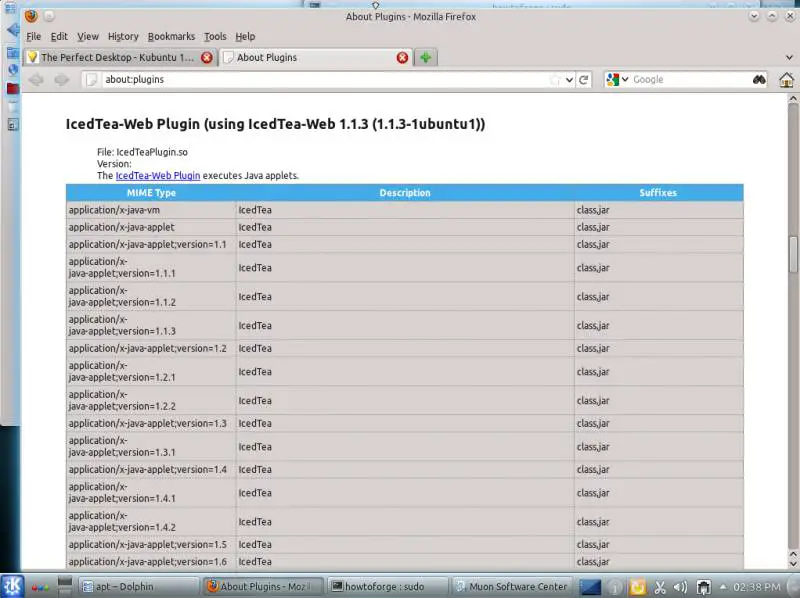
Task: Click the page identity icon in address bar
Action: tap(91, 80)
